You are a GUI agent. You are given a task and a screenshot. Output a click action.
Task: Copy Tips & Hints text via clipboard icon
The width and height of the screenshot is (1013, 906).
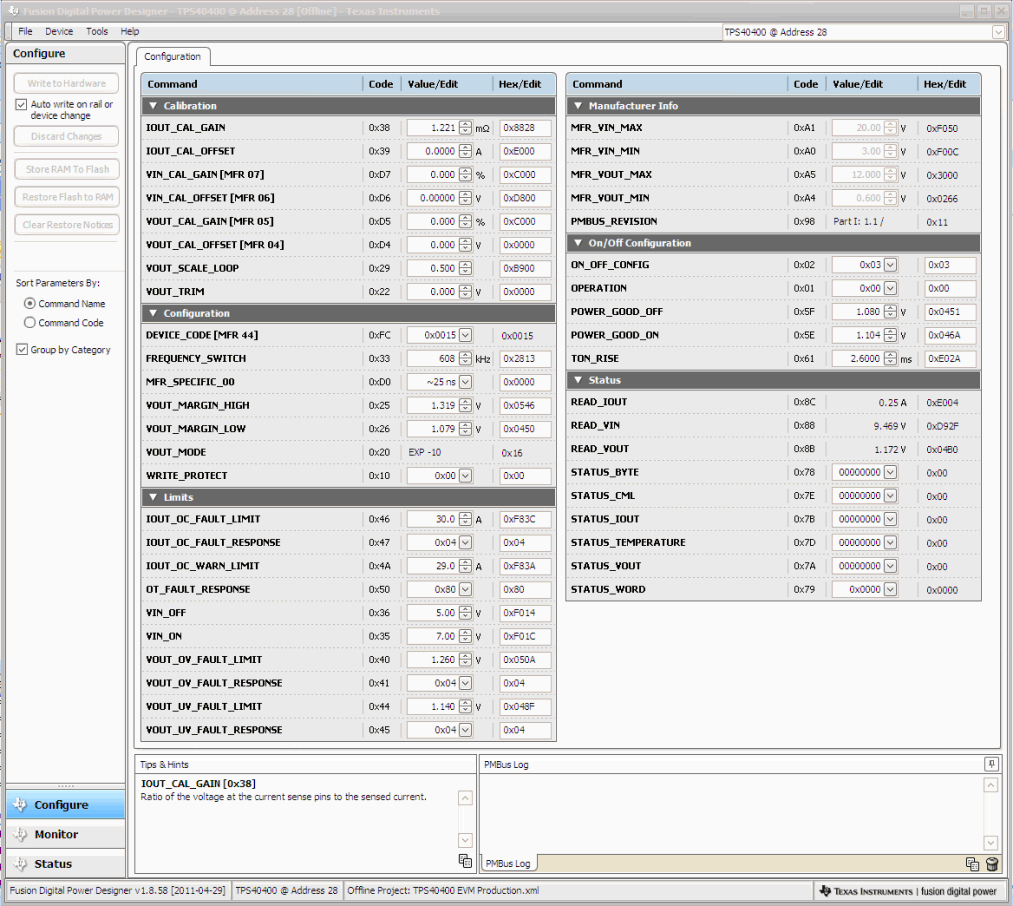click(x=465, y=860)
